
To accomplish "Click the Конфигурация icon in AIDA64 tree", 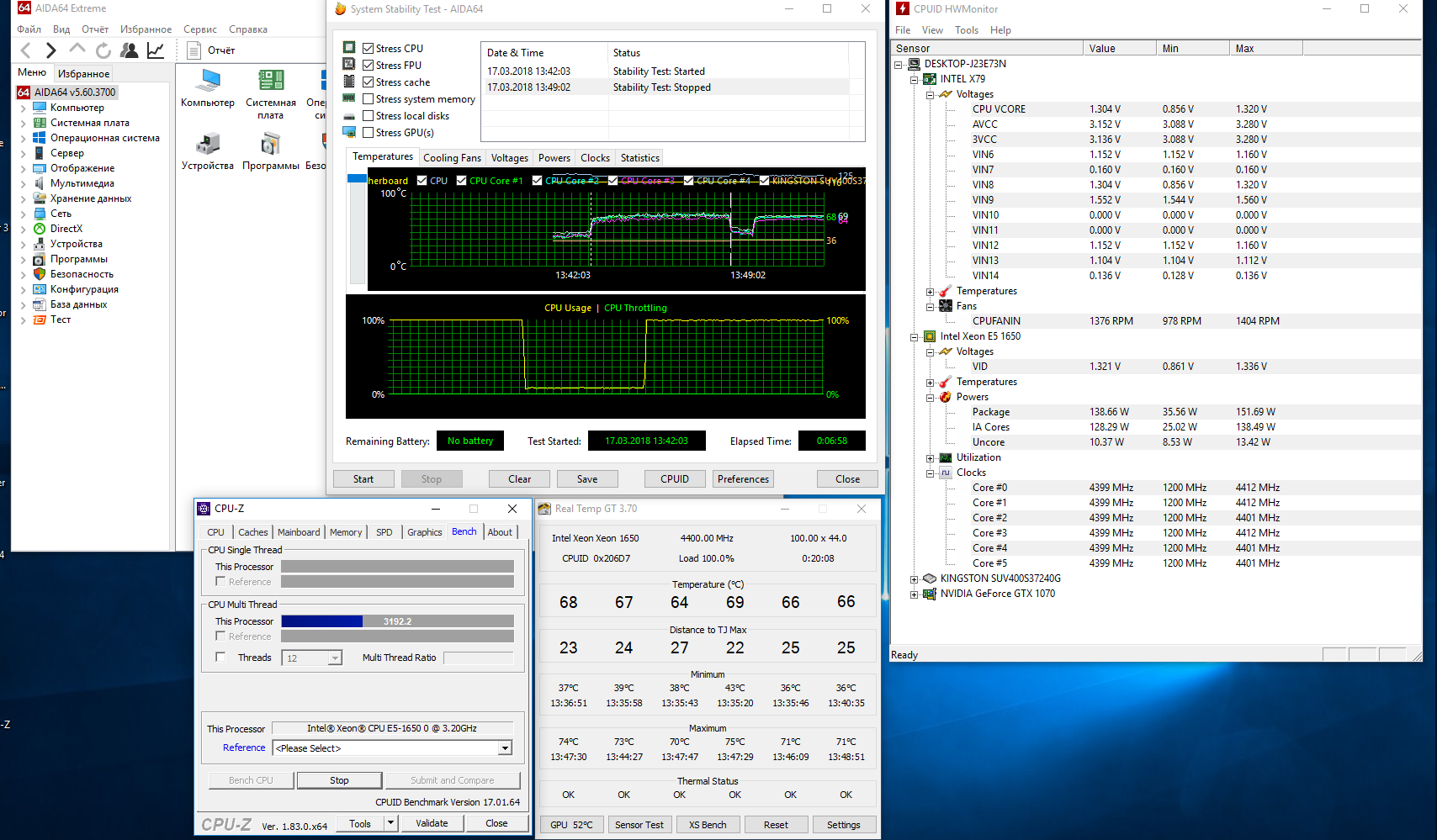I will 40,289.
